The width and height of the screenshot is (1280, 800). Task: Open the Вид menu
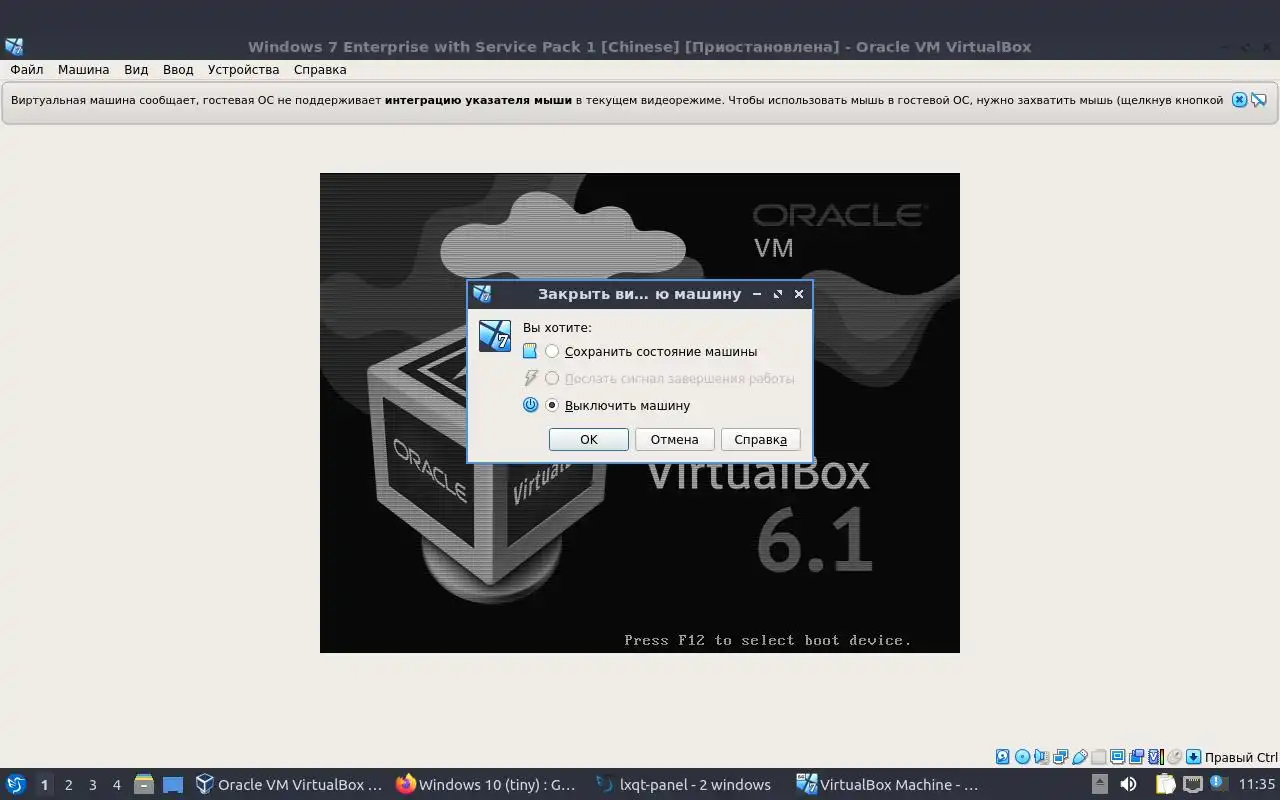click(136, 70)
